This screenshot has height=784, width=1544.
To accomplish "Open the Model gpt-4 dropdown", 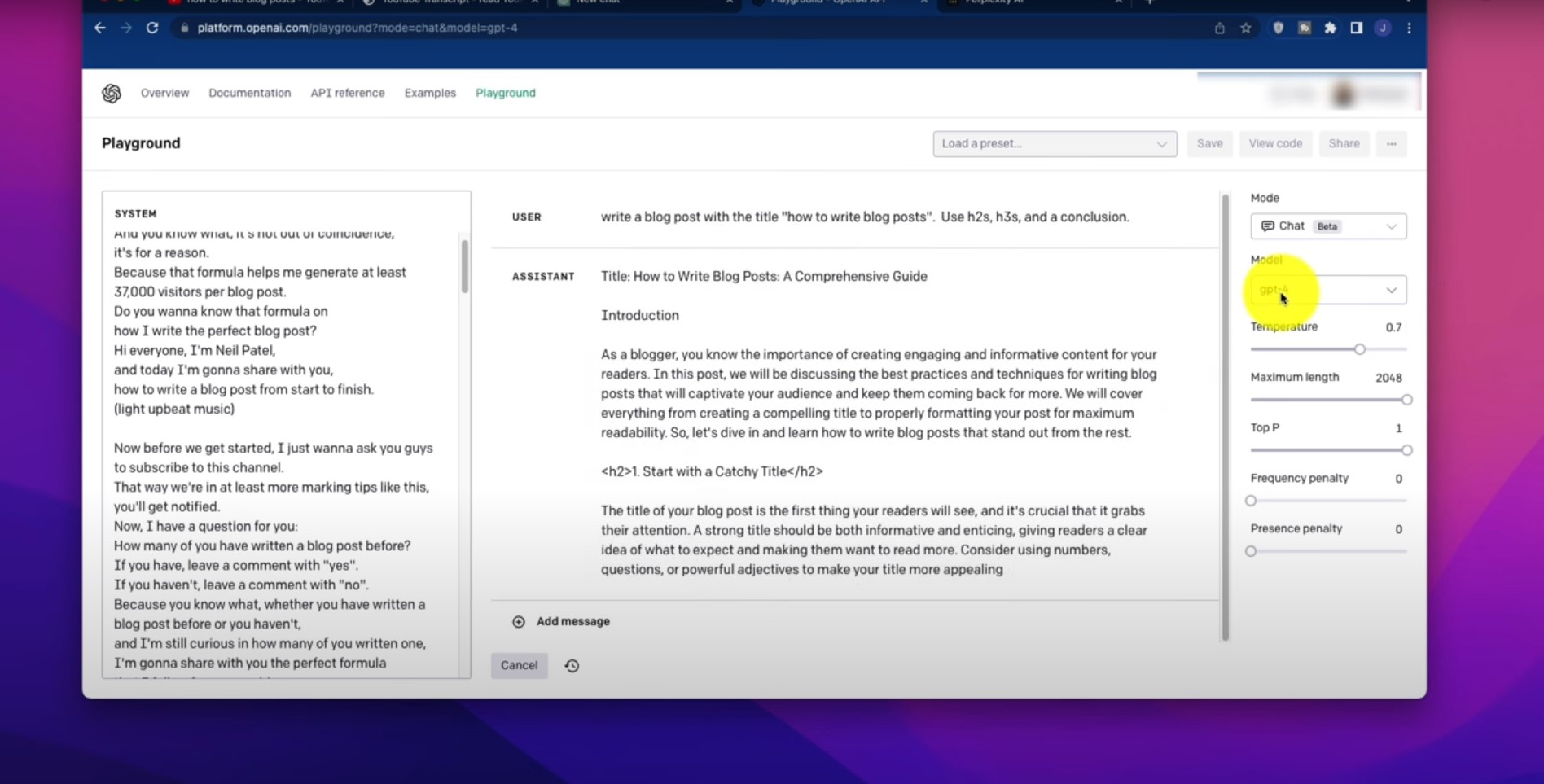I will tap(1328, 290).
